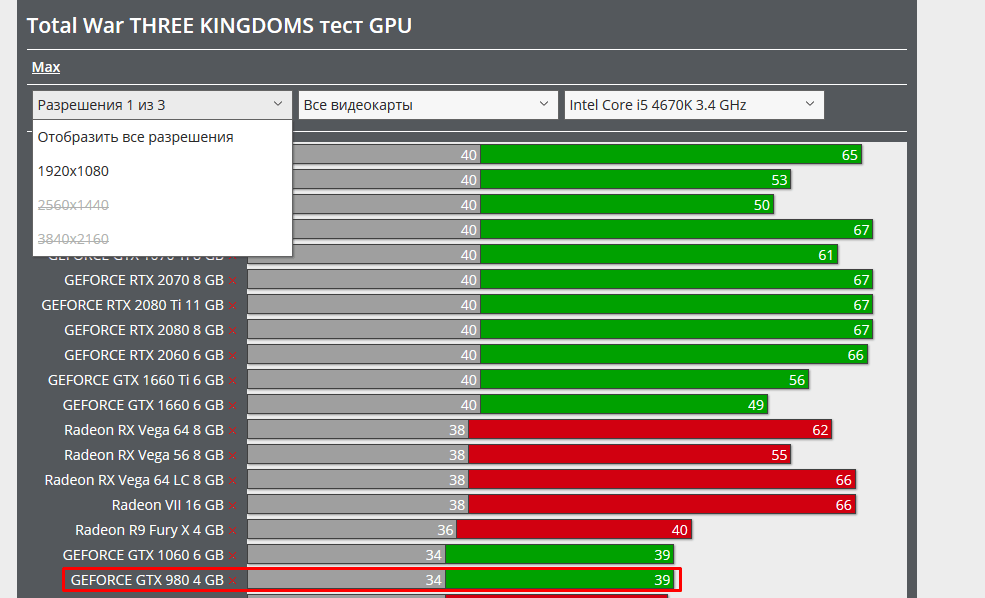The height and width of the screenshot is (598, 985).
Task: Click red X beside GEFORCE RTX 2080 8 GB
Action: (x=232, y=331)
